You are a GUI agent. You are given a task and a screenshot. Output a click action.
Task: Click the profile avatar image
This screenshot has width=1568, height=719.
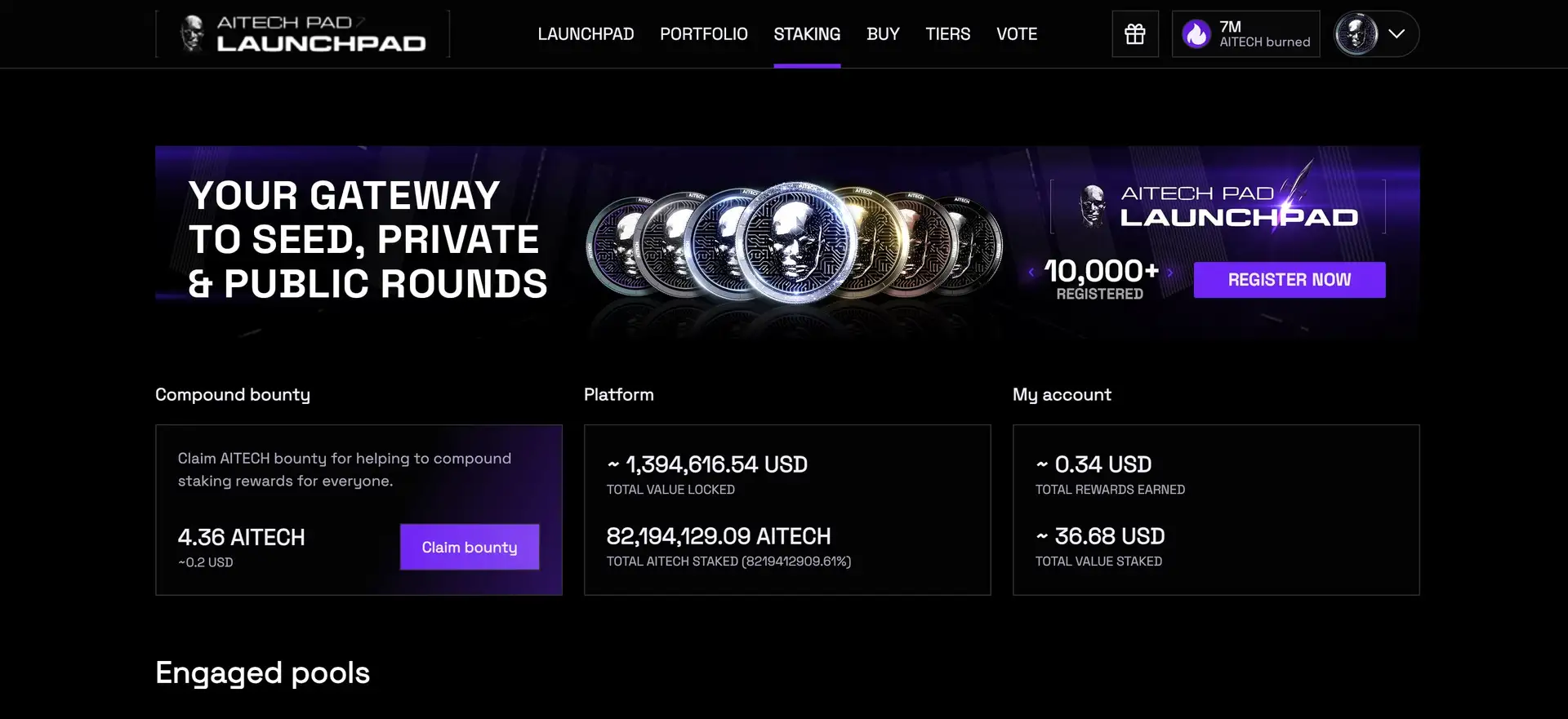(x=1356, y=34)
